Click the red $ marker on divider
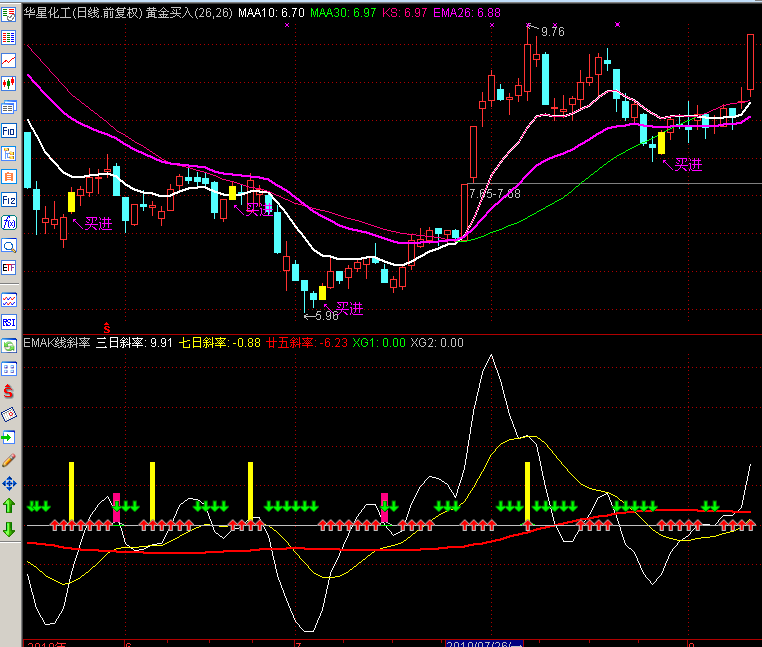 click(107, 327)
